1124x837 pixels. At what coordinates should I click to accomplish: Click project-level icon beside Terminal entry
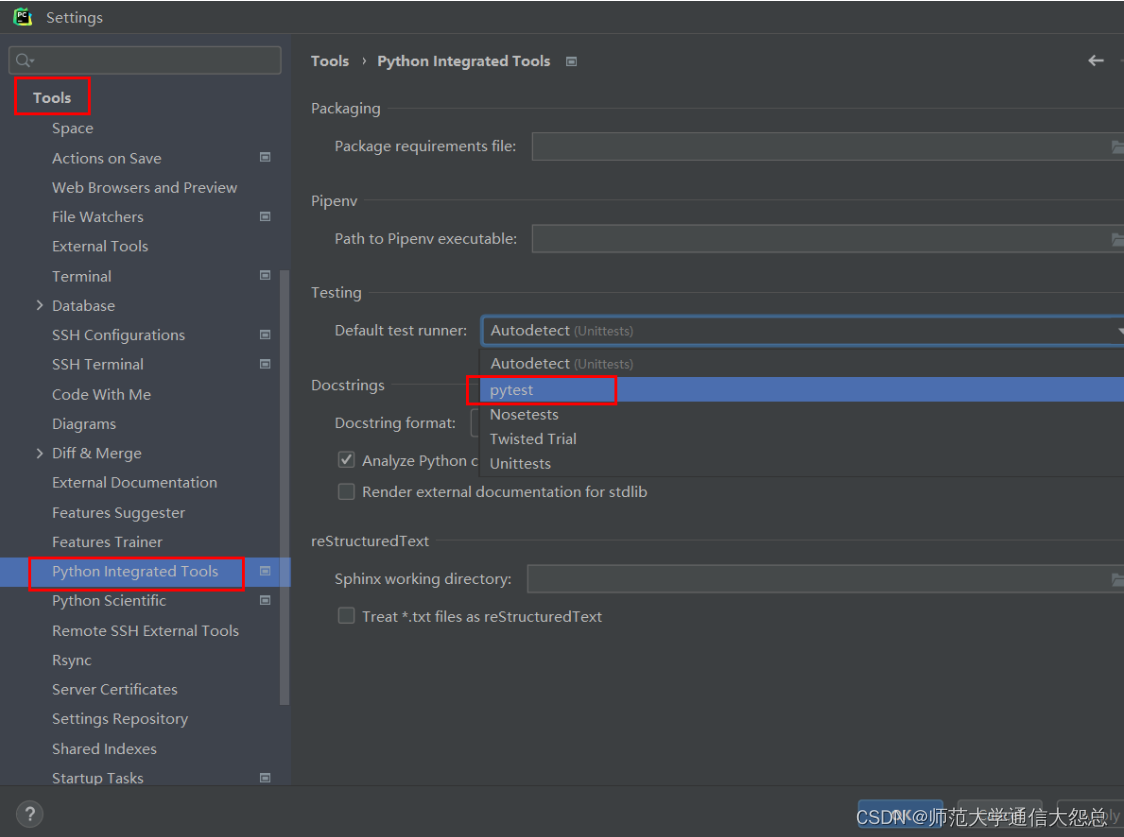coord(265,275)
